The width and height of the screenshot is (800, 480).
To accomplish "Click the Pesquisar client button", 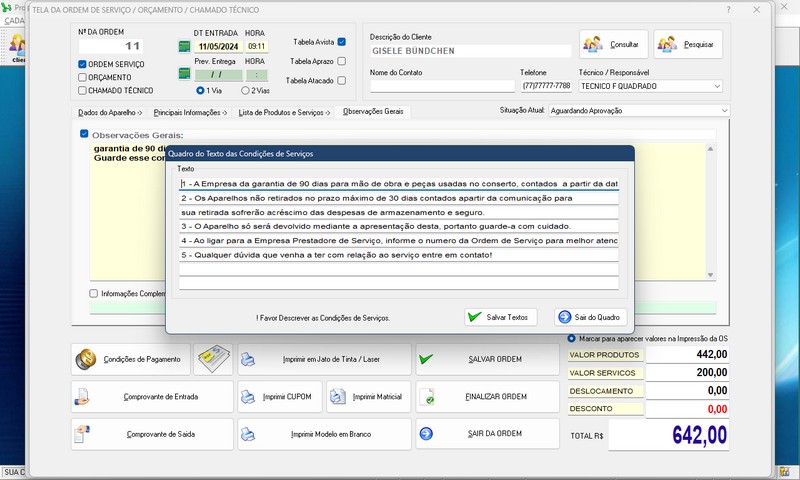I will (x=688, y=44).
